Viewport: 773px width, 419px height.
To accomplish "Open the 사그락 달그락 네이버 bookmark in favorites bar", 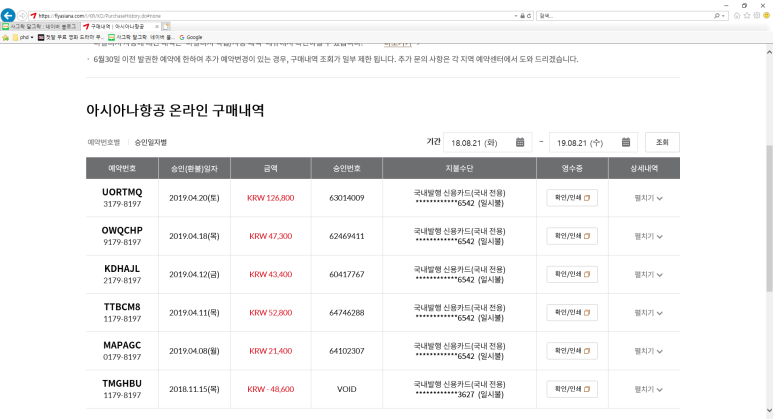I will [141, 37].
